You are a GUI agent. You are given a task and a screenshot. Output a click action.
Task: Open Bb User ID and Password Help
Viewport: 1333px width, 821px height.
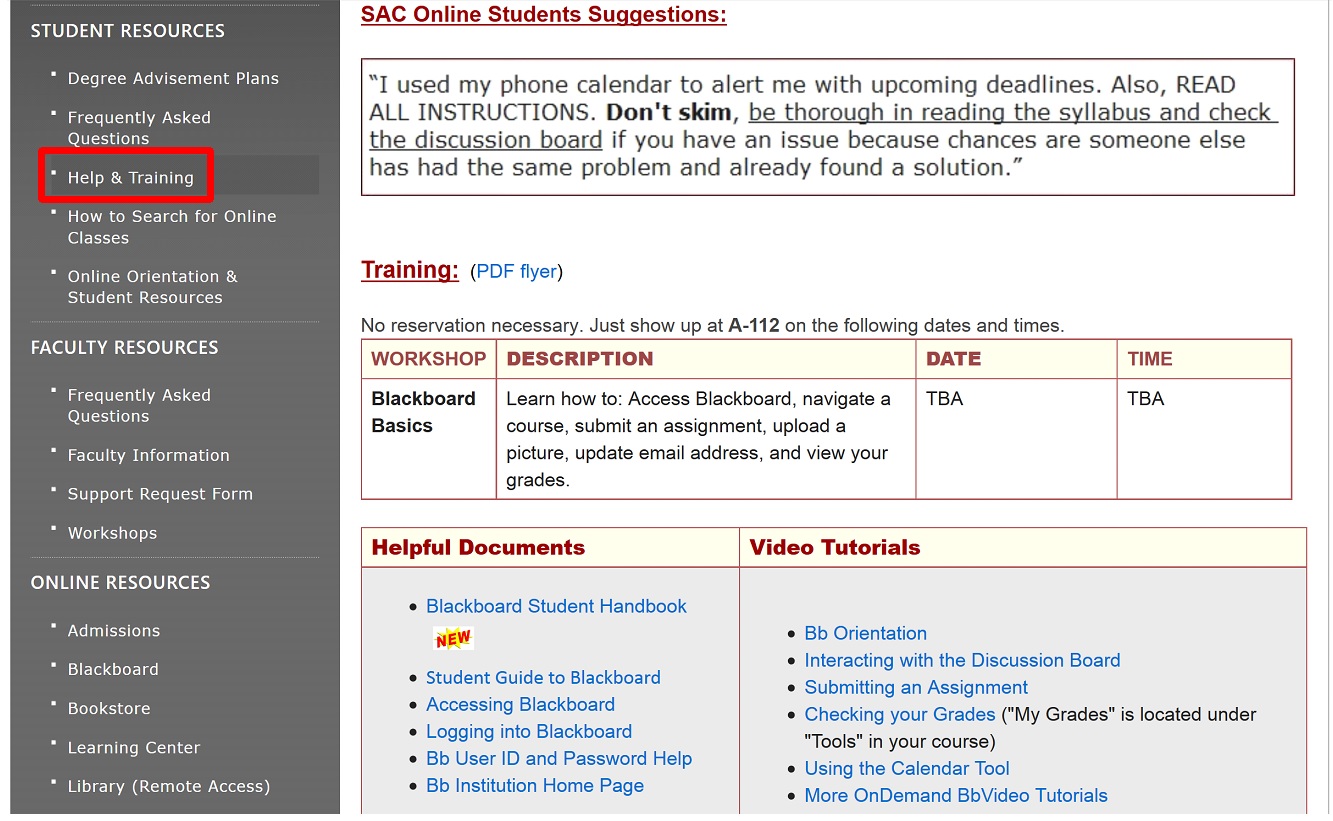pyautogui.click(x=559, y=758)
